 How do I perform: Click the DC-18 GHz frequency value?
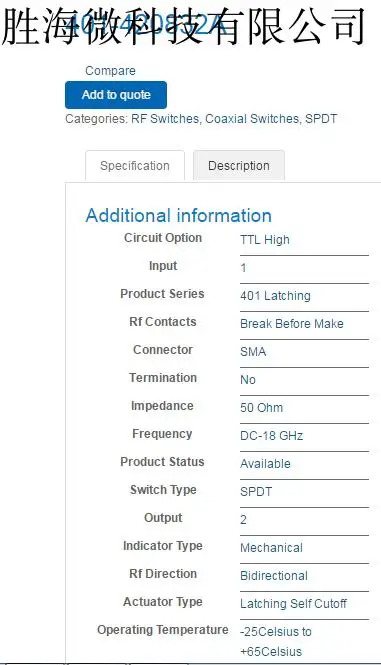[x=272, y=436]
